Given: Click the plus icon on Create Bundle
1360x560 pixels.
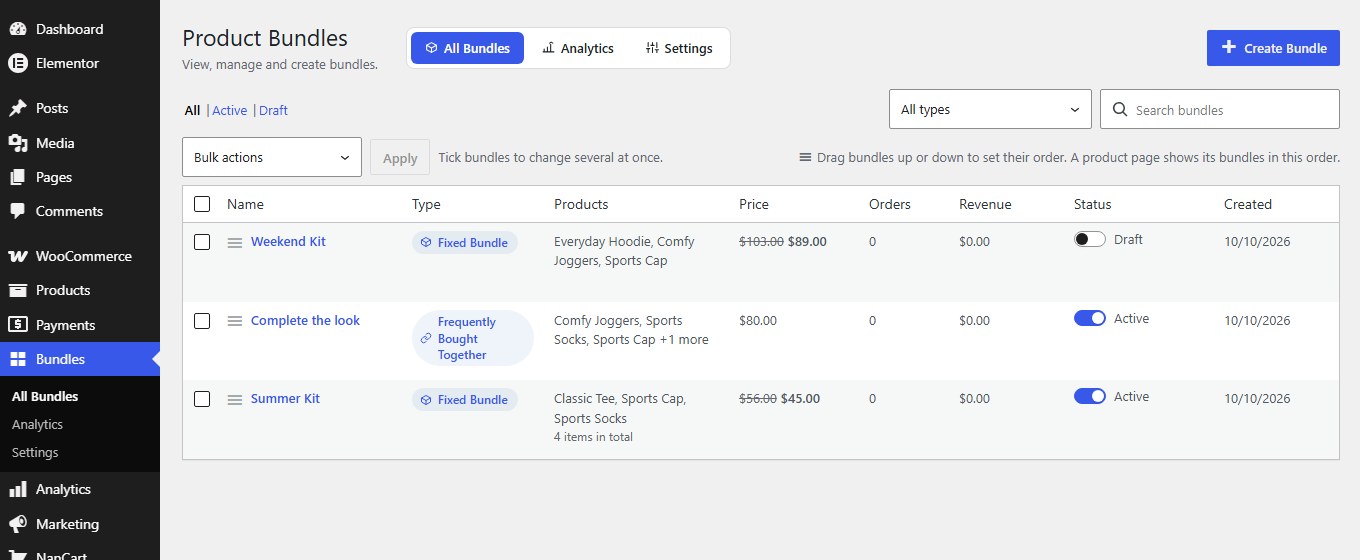Looking at the screenshot, I should pos(1229,47).
